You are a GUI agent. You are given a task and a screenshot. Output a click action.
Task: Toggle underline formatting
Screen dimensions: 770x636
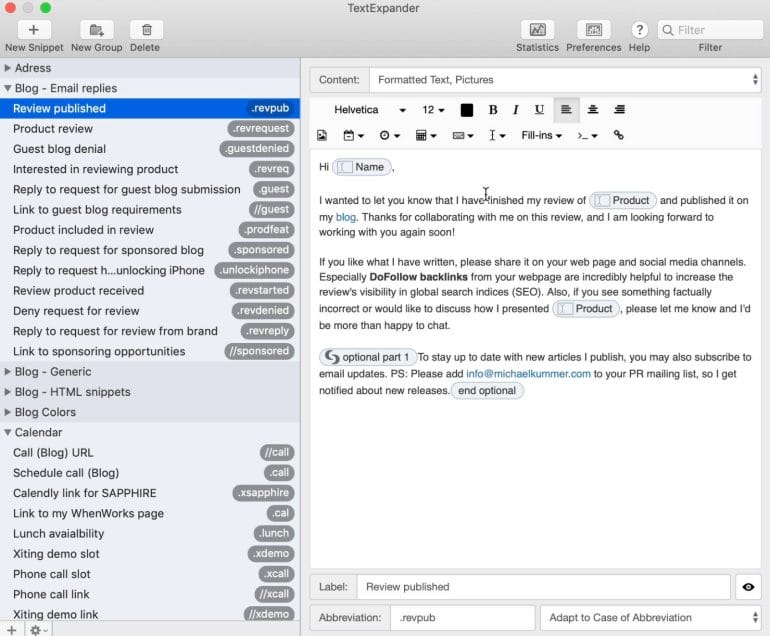coord(539,110)
